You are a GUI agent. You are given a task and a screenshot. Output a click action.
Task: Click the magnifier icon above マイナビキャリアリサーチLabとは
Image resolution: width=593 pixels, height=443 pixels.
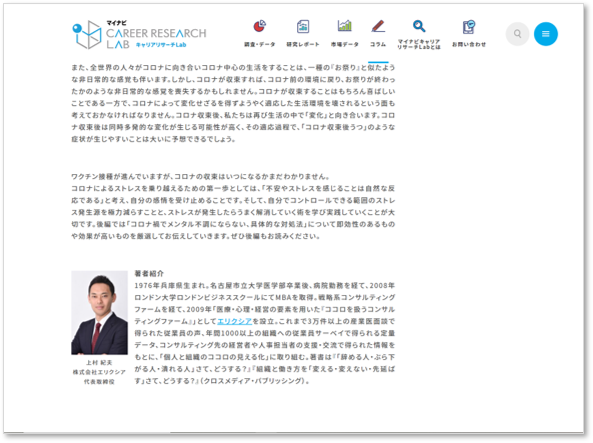coord(419,26)
